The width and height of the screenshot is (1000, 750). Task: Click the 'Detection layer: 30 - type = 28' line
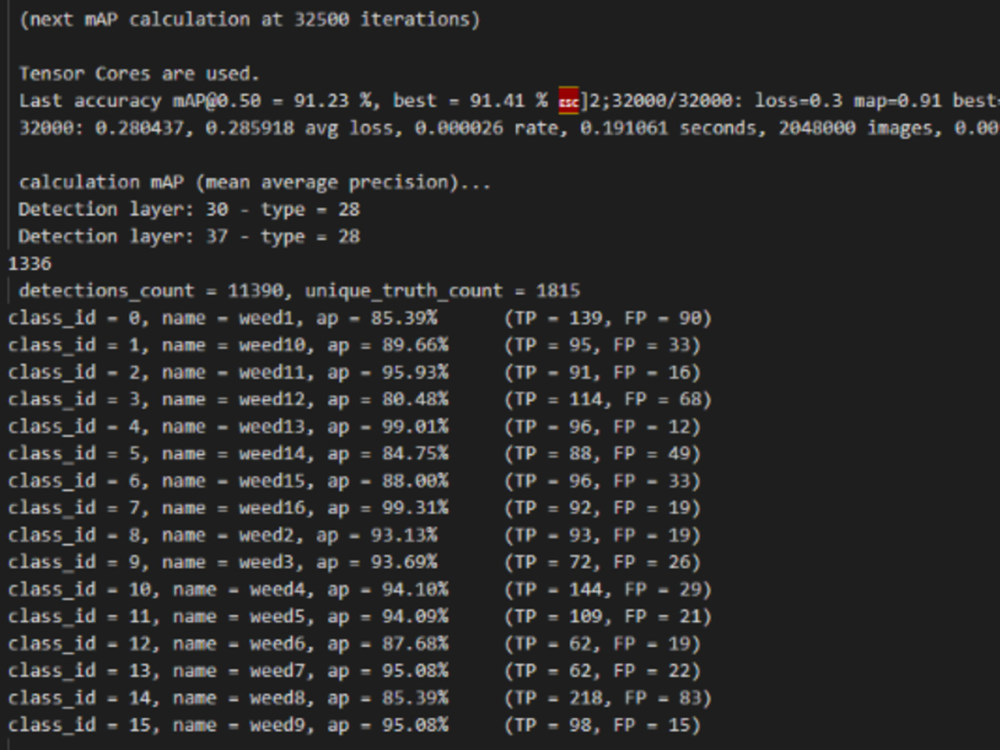tap(189, 209)
